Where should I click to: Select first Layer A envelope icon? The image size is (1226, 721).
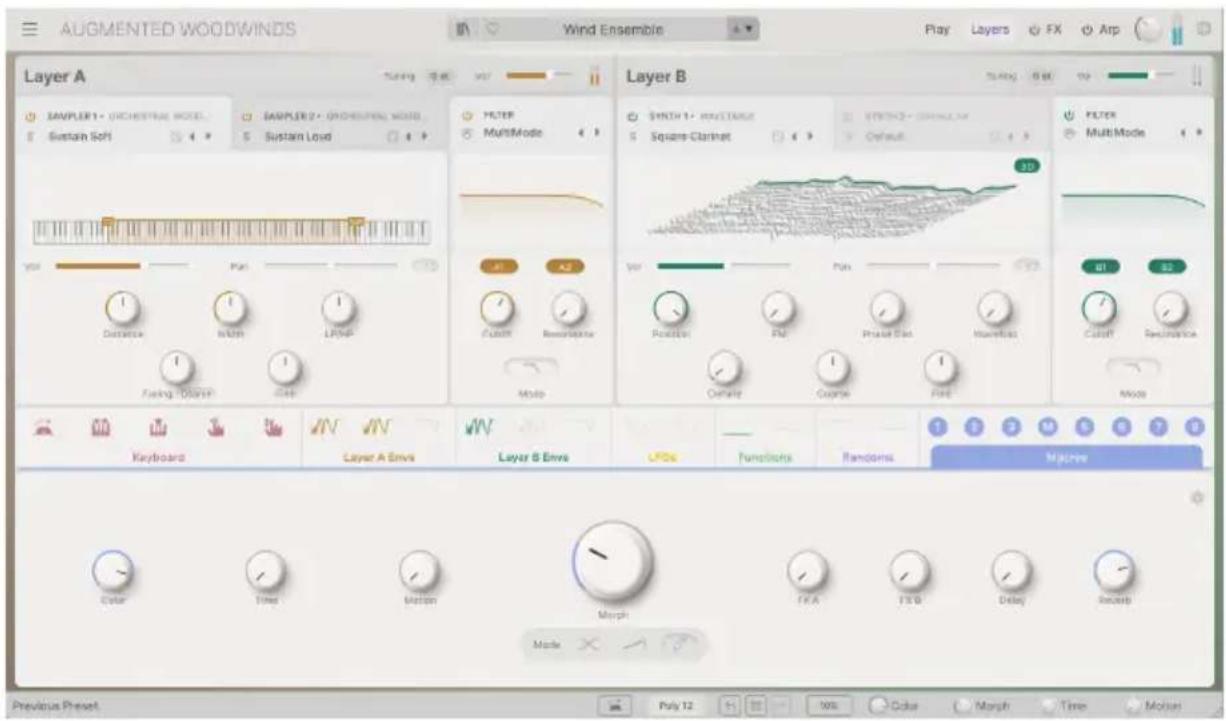pyautogui.click(x=326, y=427)
